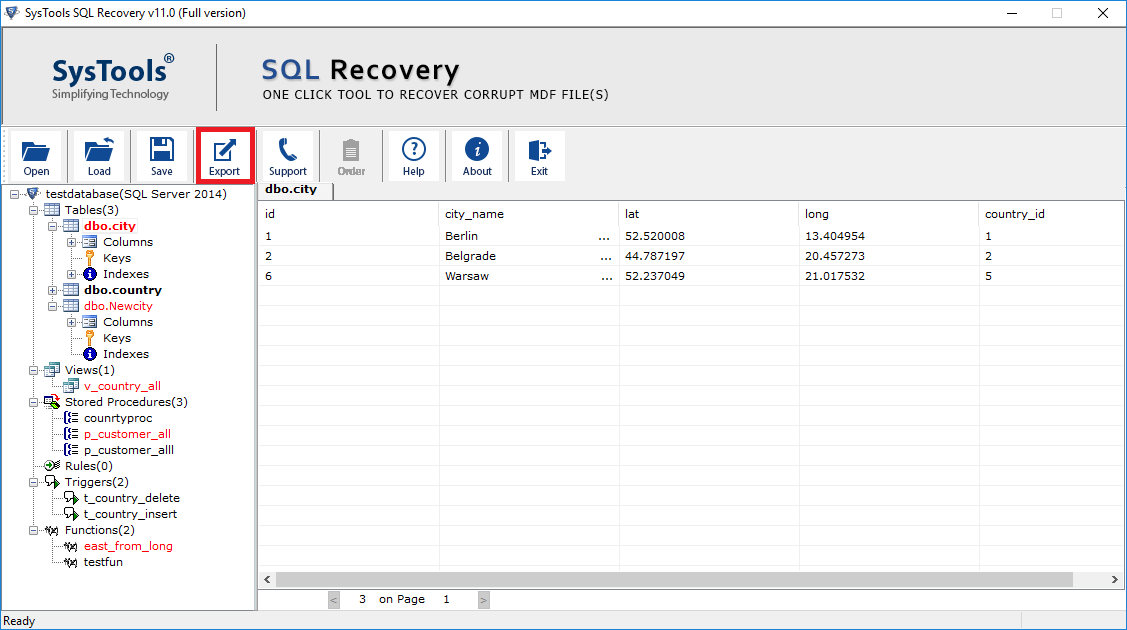Click the Rules(0) node icon
Image resolution: width=1127 pixels, height=630 pixels.
click(x=52, y=465)
